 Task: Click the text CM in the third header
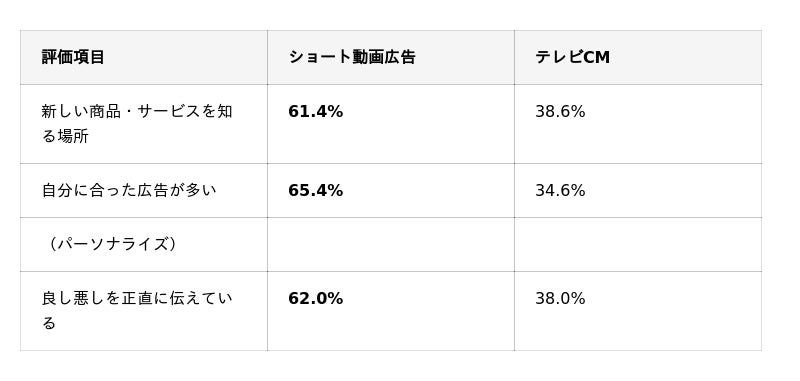tap(596, 57)
